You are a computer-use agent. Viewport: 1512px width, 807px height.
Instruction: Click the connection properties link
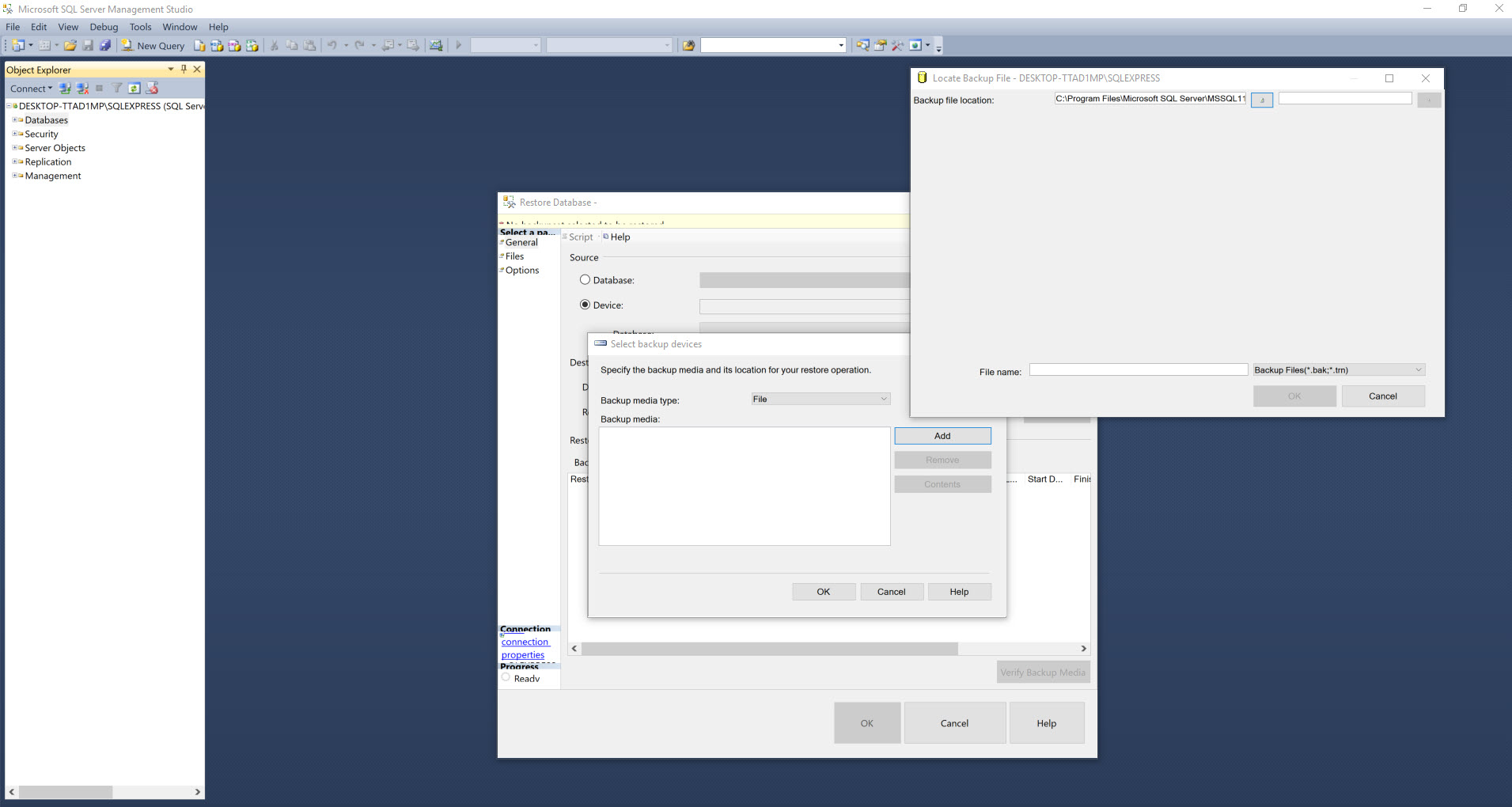click(524, 649)
